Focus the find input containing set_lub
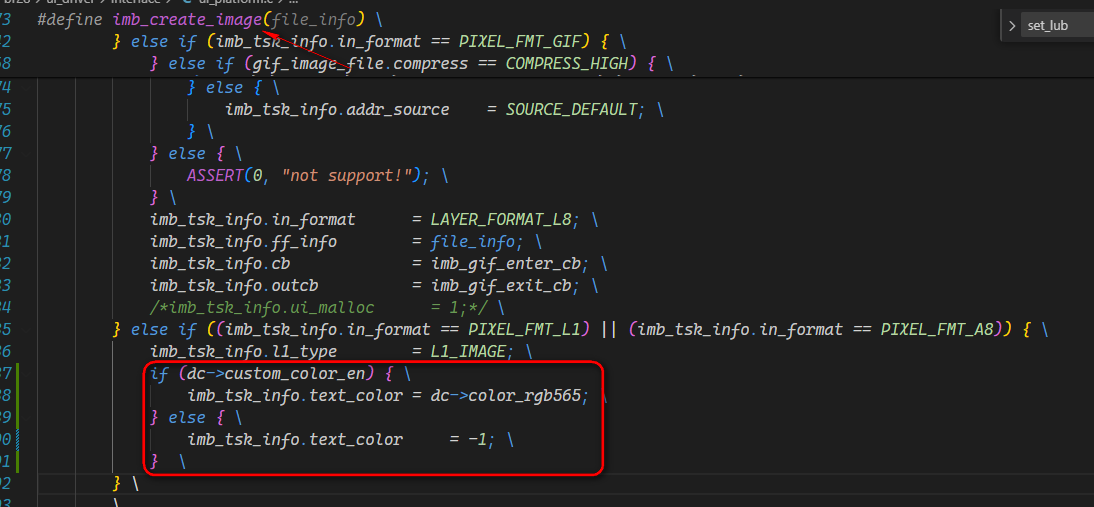The height and width of the screenshot is (507, 1094). pyautogui.click(x=1058, y=26)
